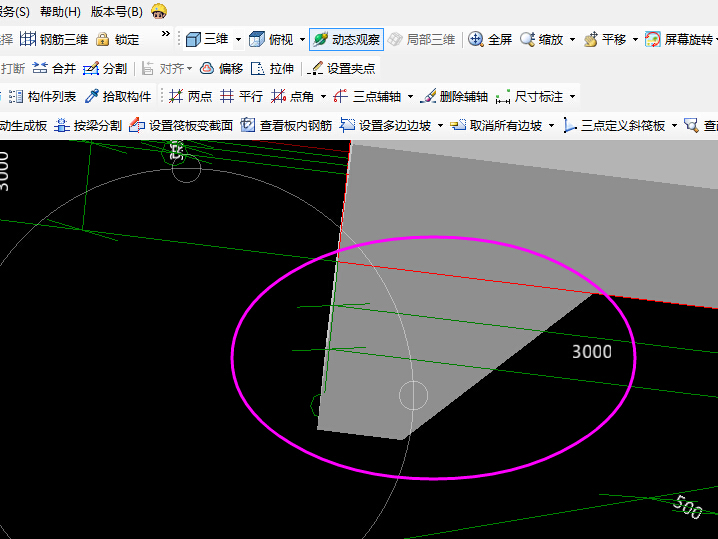The image size is (718, 539).
Task: Click the 偏移 offset icon
Action: (207, 69)
